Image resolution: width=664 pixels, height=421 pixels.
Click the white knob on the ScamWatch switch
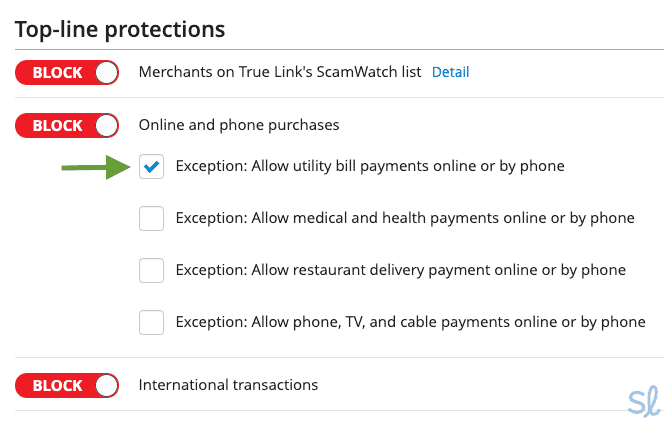pos(106,73)
